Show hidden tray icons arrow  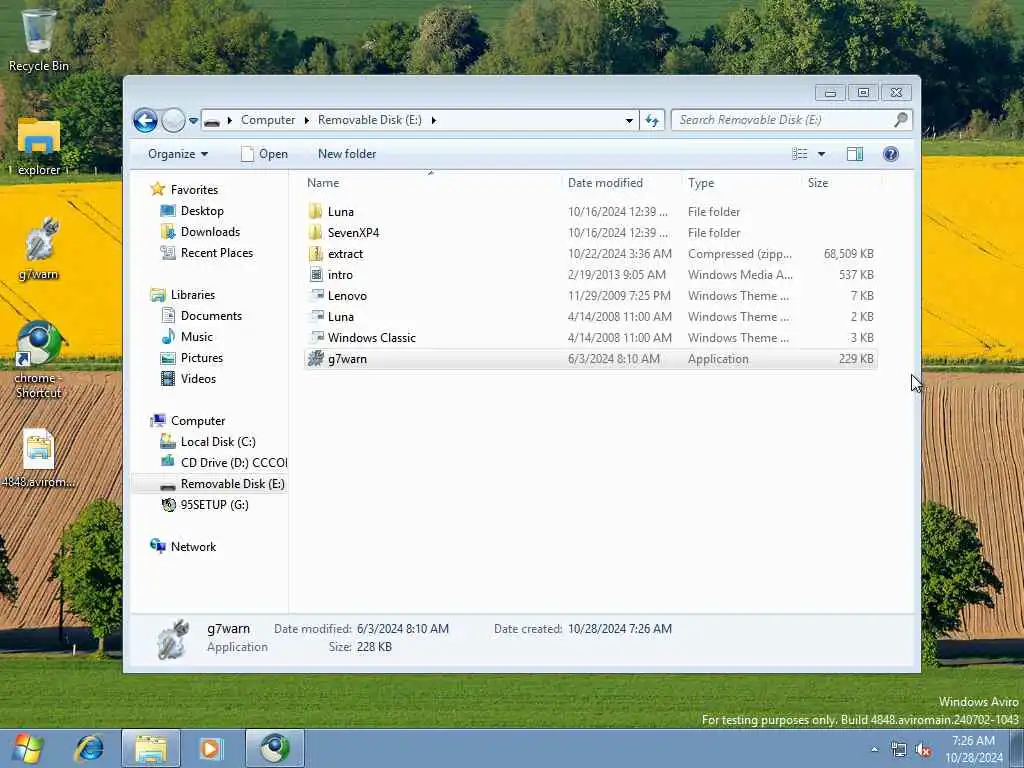coord(874,750)
